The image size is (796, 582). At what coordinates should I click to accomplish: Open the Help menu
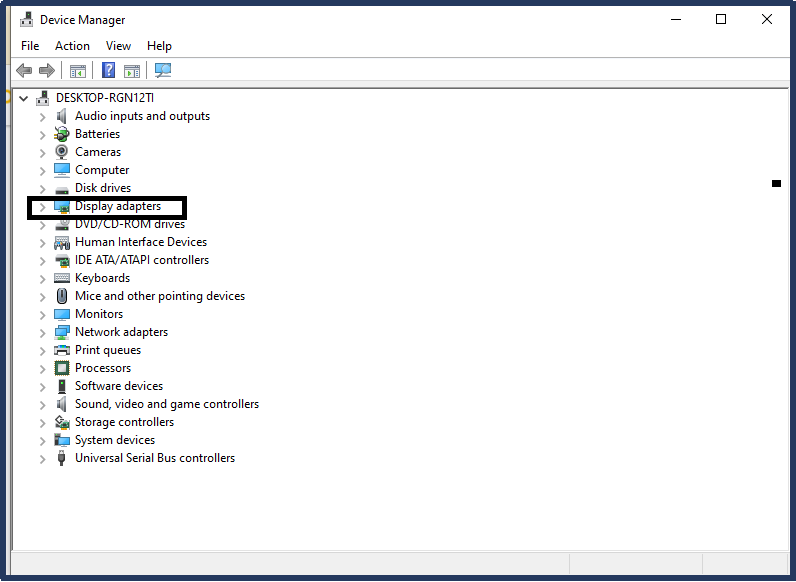159,46
